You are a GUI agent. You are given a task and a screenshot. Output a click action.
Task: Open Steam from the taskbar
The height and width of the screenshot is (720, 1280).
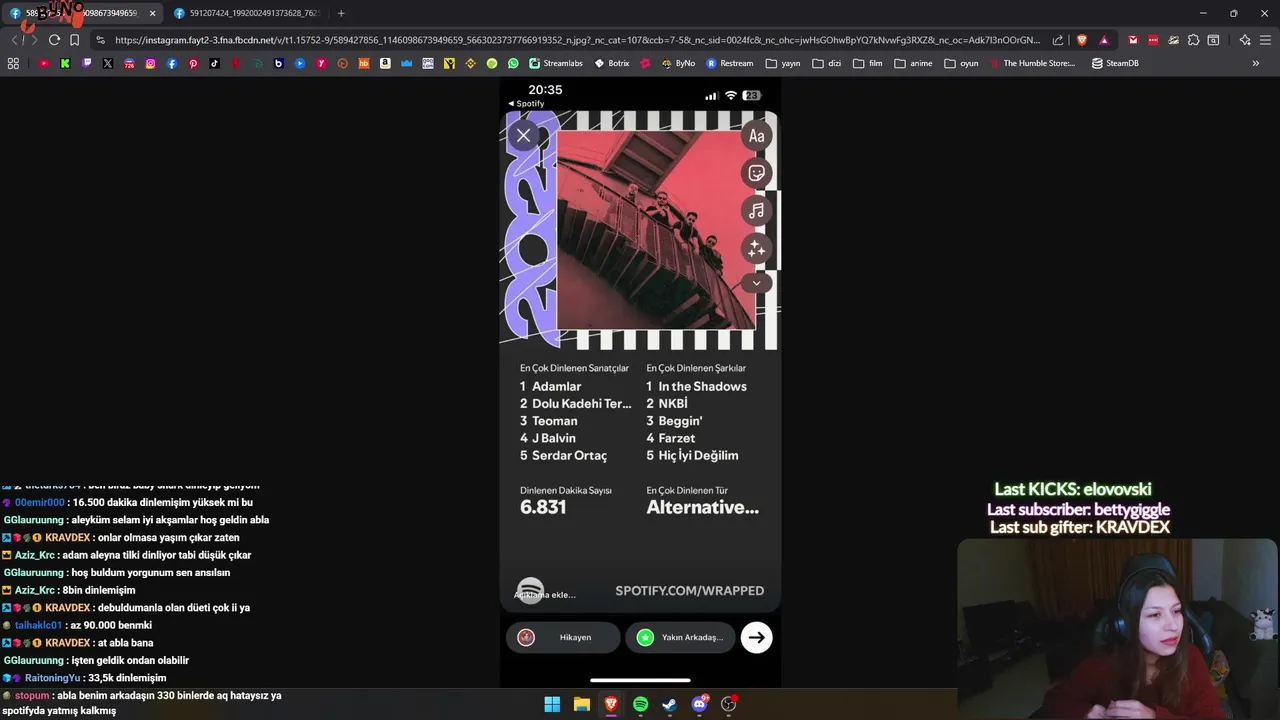pos(669,704)
